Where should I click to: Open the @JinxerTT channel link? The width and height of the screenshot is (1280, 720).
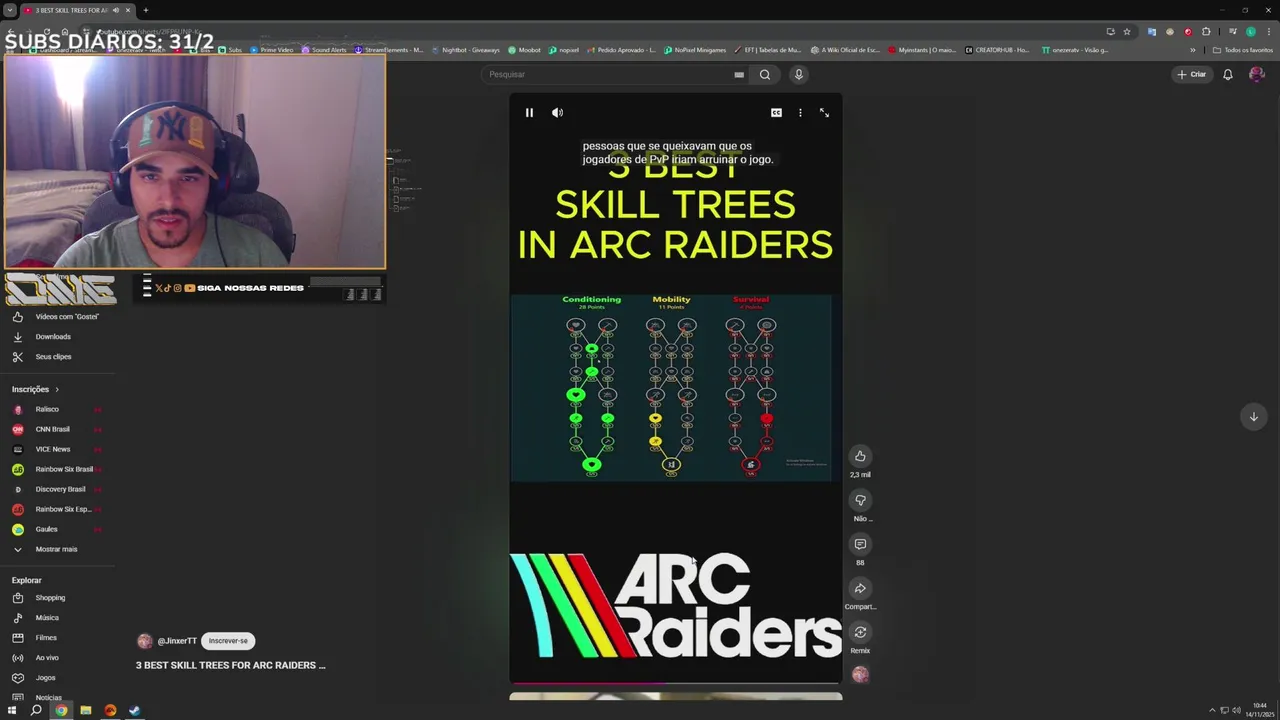177,641
